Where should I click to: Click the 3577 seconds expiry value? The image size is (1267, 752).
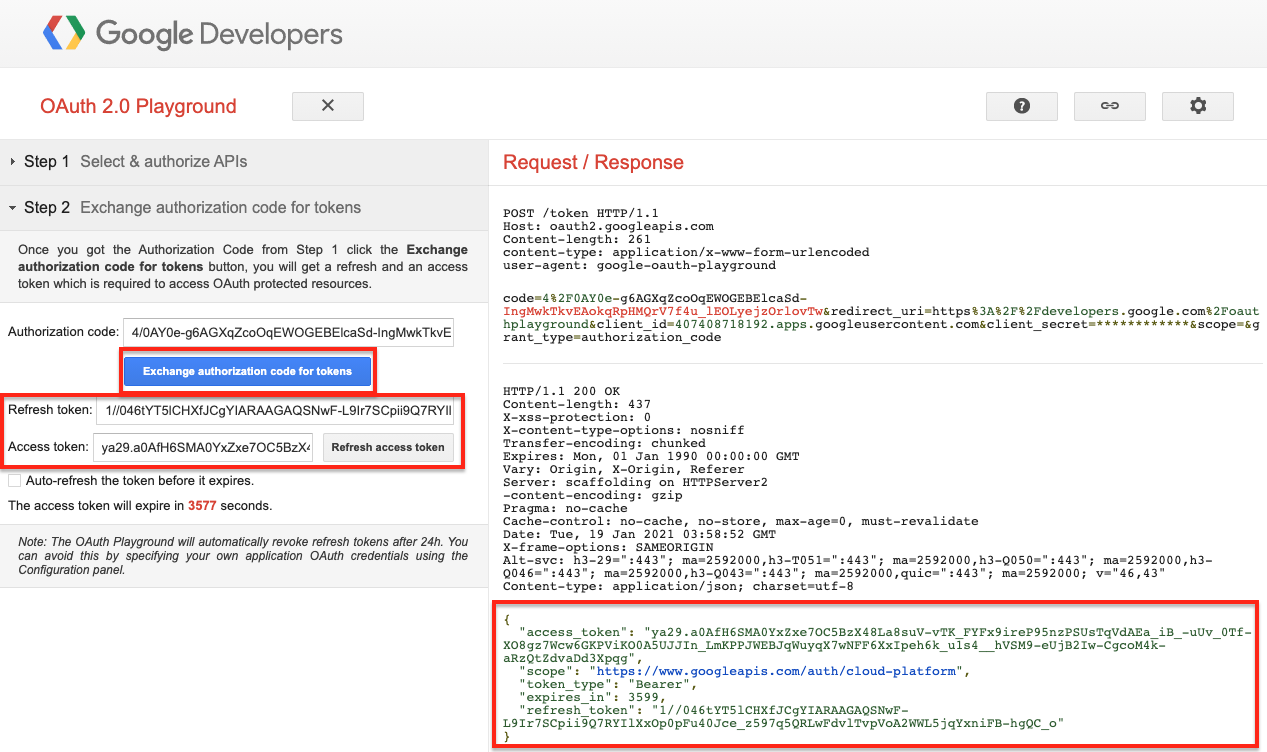click(202, 506)
